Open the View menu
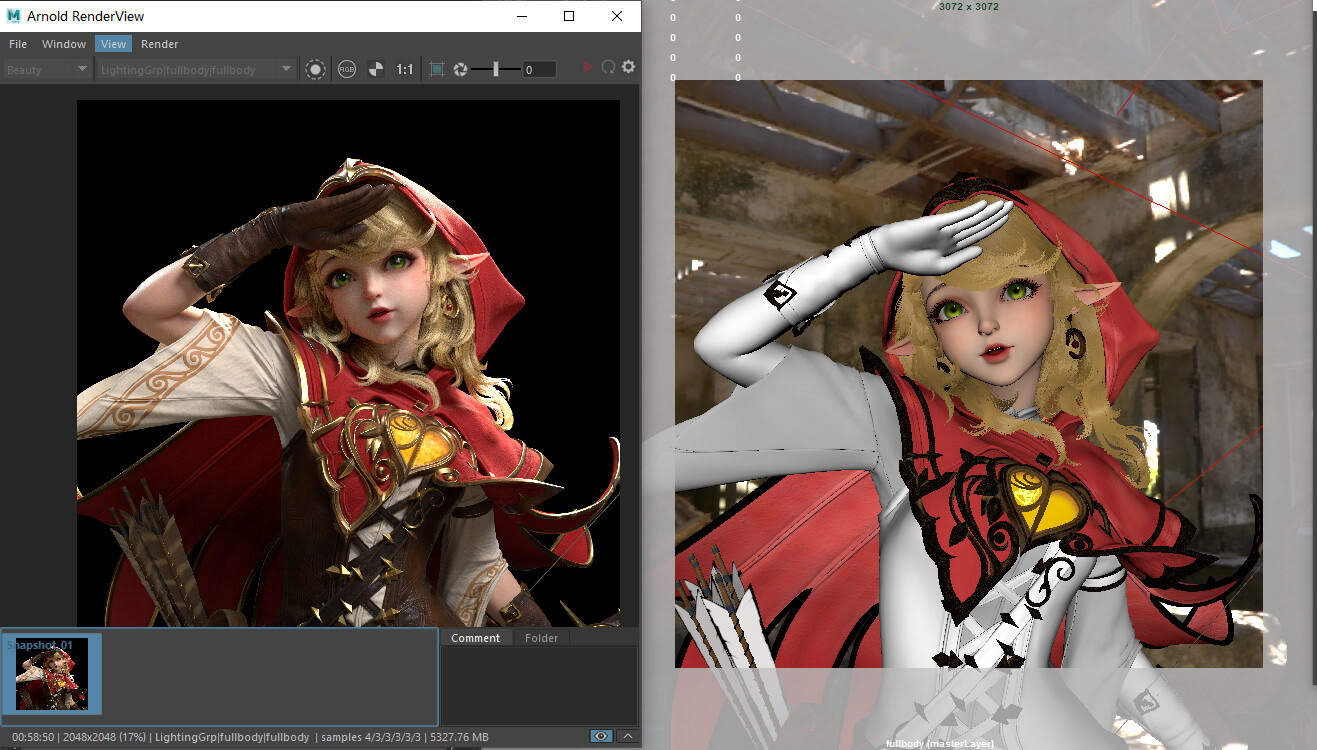This screenshot has width=1317, height=750. [x=114, y=44]
